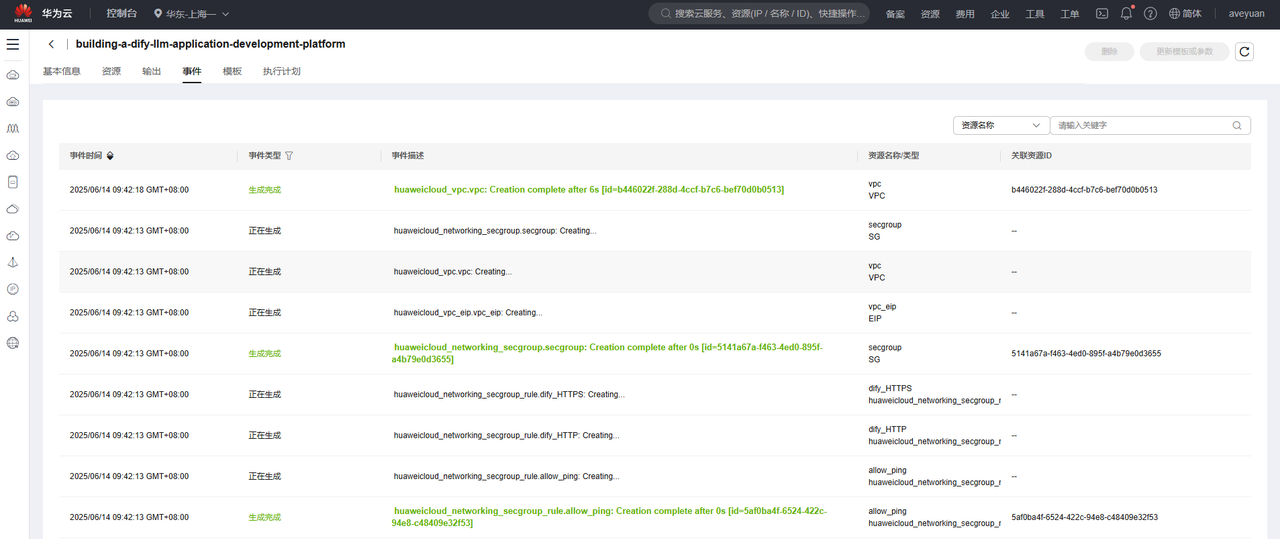Click the back arrow beside stack name

pos(51,45)
